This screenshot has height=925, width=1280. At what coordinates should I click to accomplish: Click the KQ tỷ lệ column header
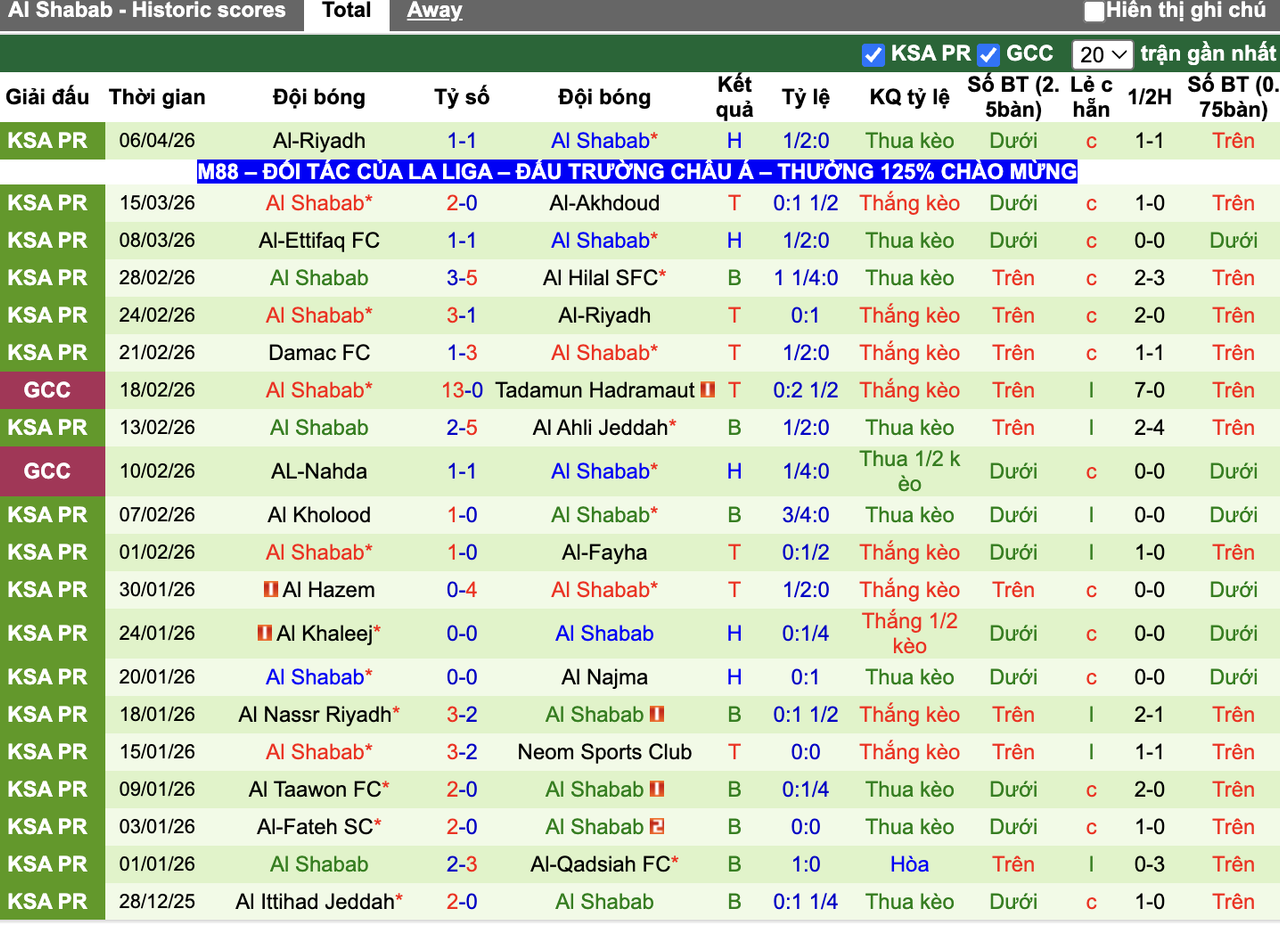[x=910, y=97]
